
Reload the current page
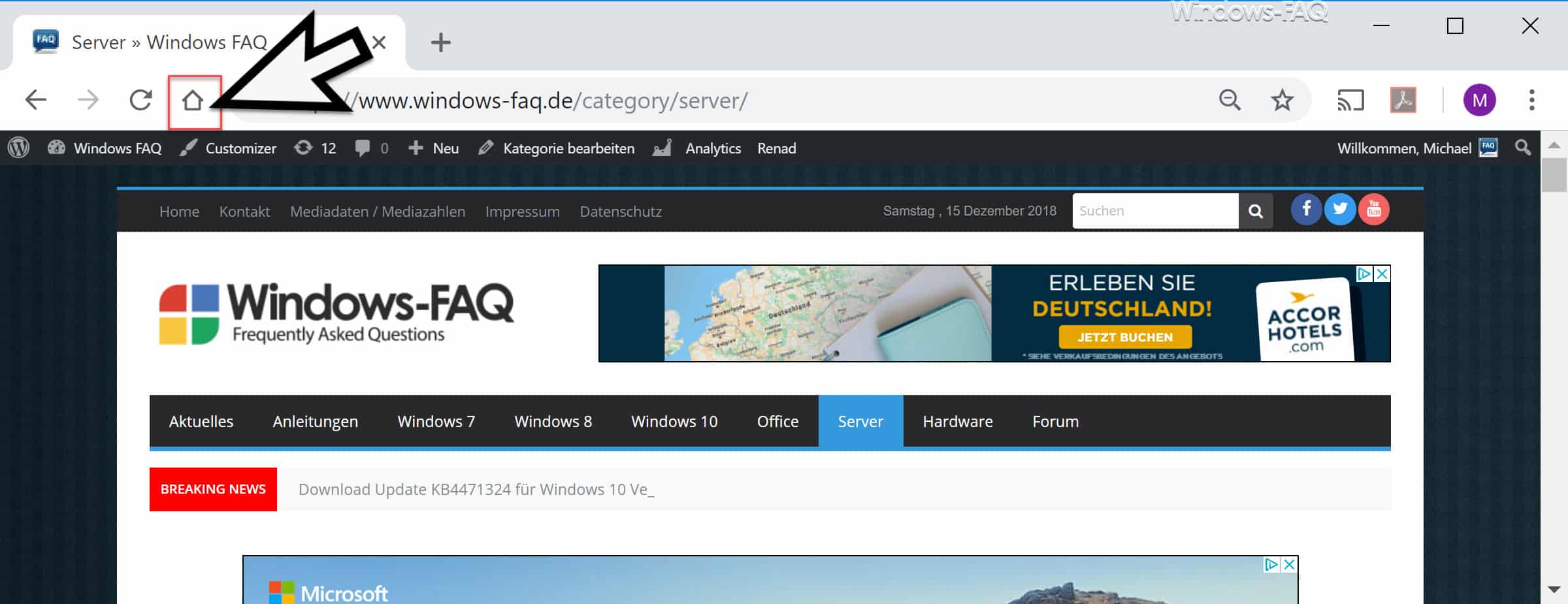tap(140, 101)
